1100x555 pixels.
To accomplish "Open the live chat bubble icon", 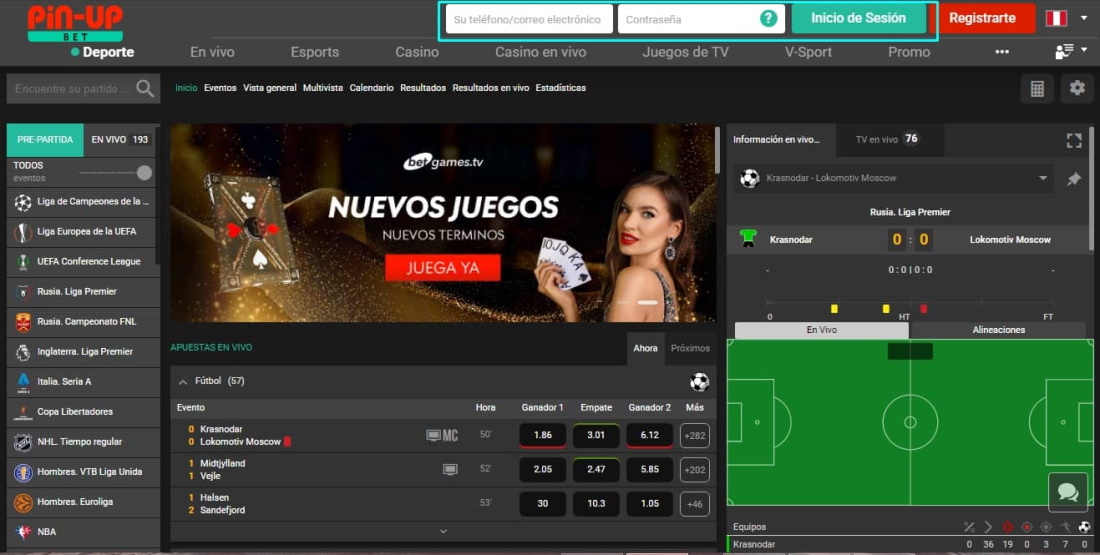I will pyautogui.click(x=1068, y=492).
